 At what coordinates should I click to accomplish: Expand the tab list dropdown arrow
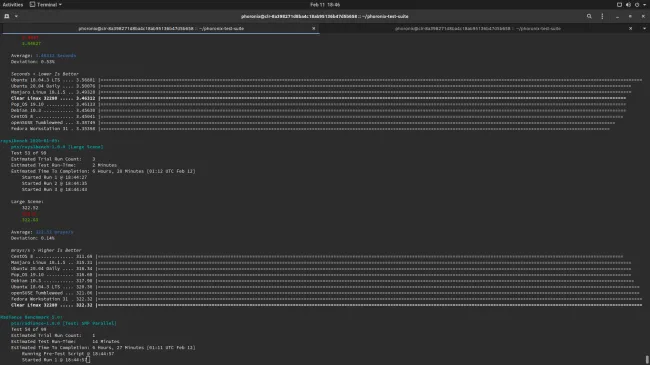pos(644,28)
